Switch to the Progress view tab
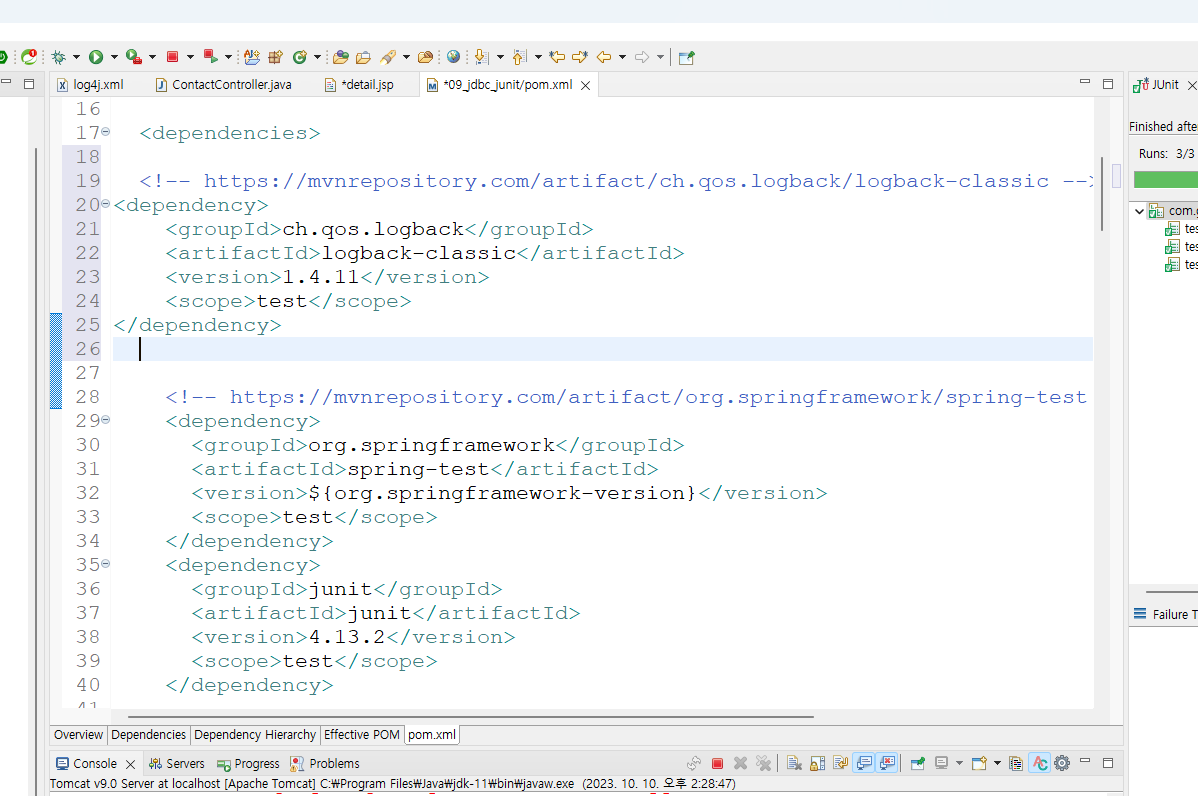This screenshot has height=796, width=1198. pyautogui.click(x=248, y=764)
